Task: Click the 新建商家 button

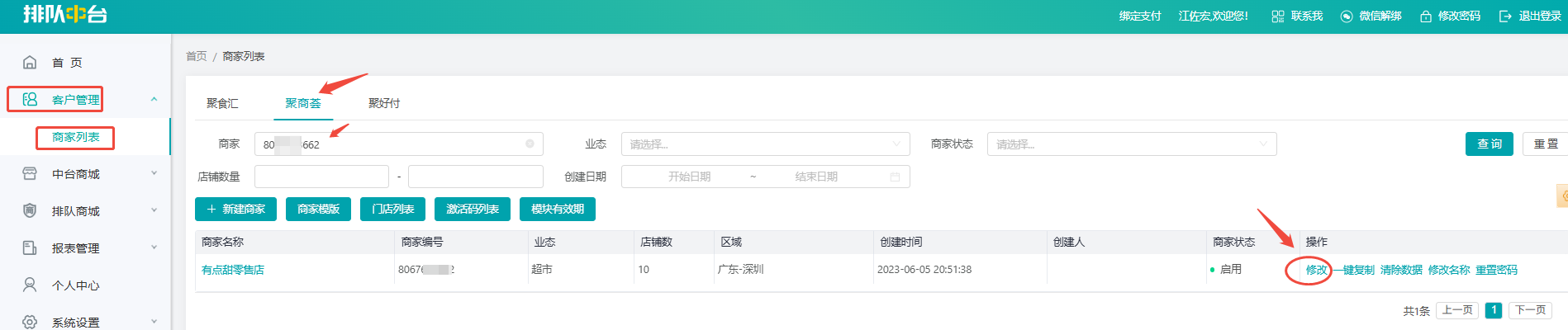Action: [236, 210]
